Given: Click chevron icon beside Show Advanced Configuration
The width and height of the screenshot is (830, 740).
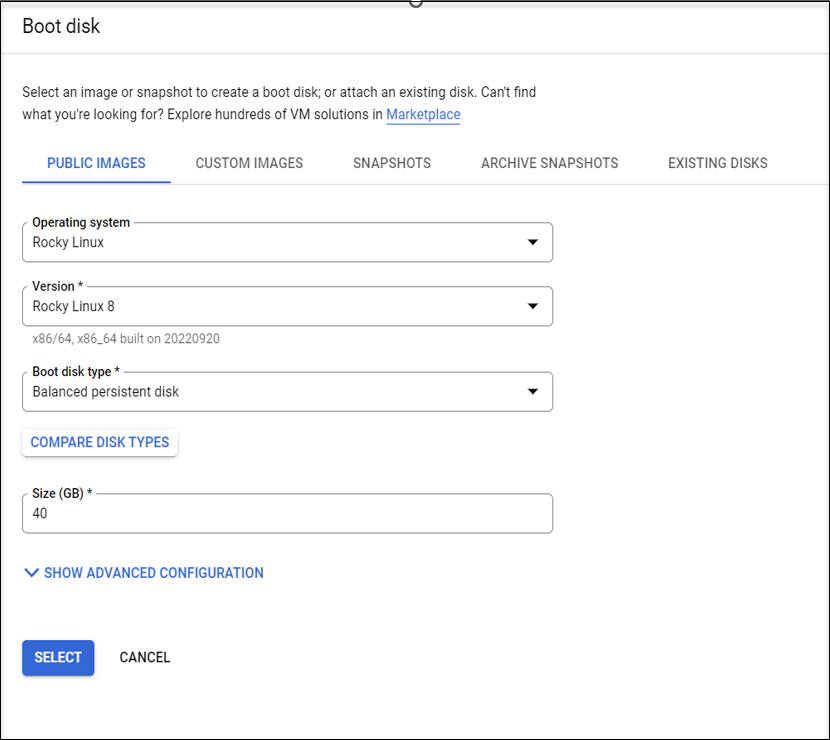Looking at the screenshot, I should (31, 573).
